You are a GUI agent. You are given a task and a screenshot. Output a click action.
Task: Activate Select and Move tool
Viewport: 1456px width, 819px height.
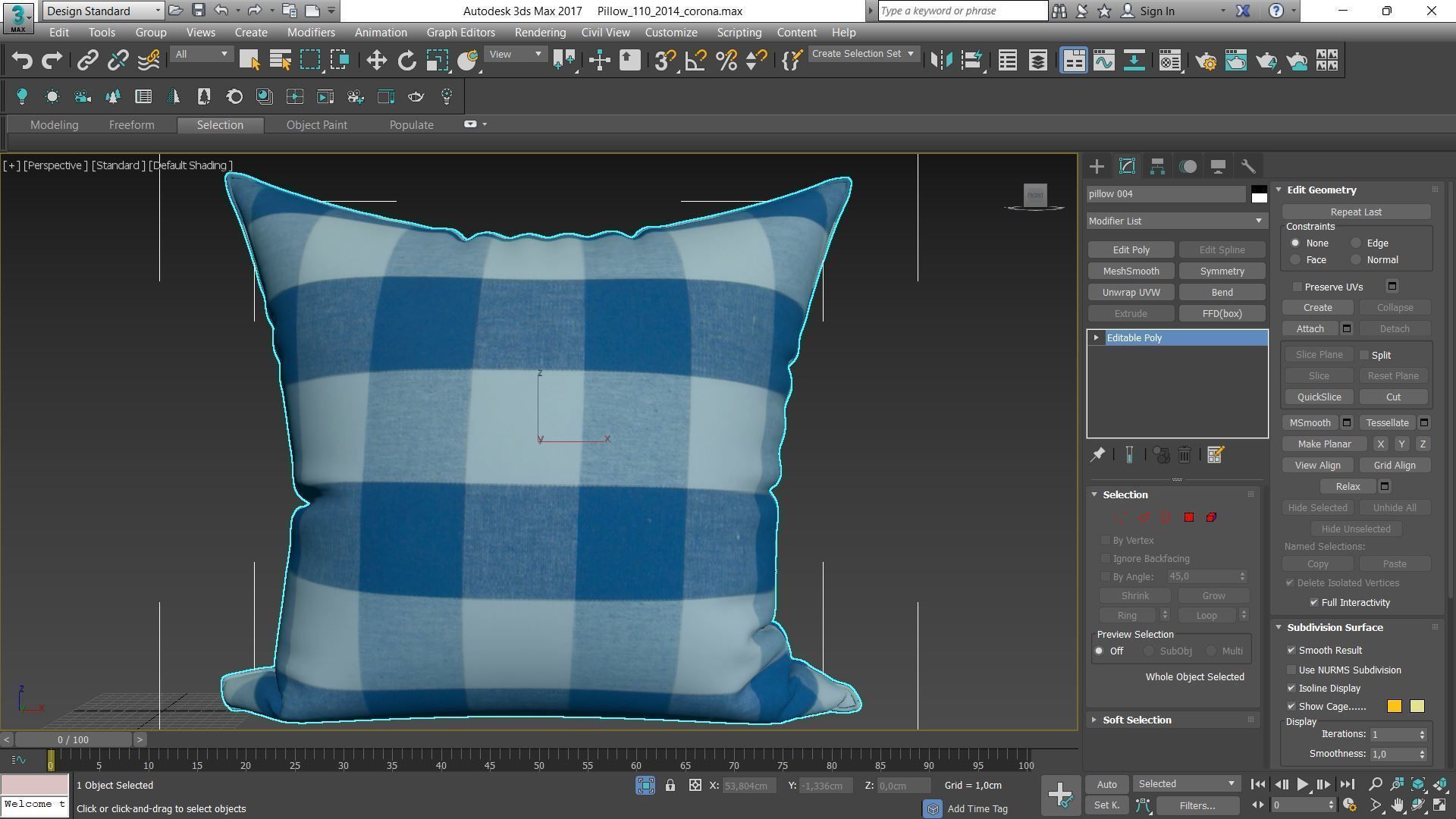coord(376,61)
